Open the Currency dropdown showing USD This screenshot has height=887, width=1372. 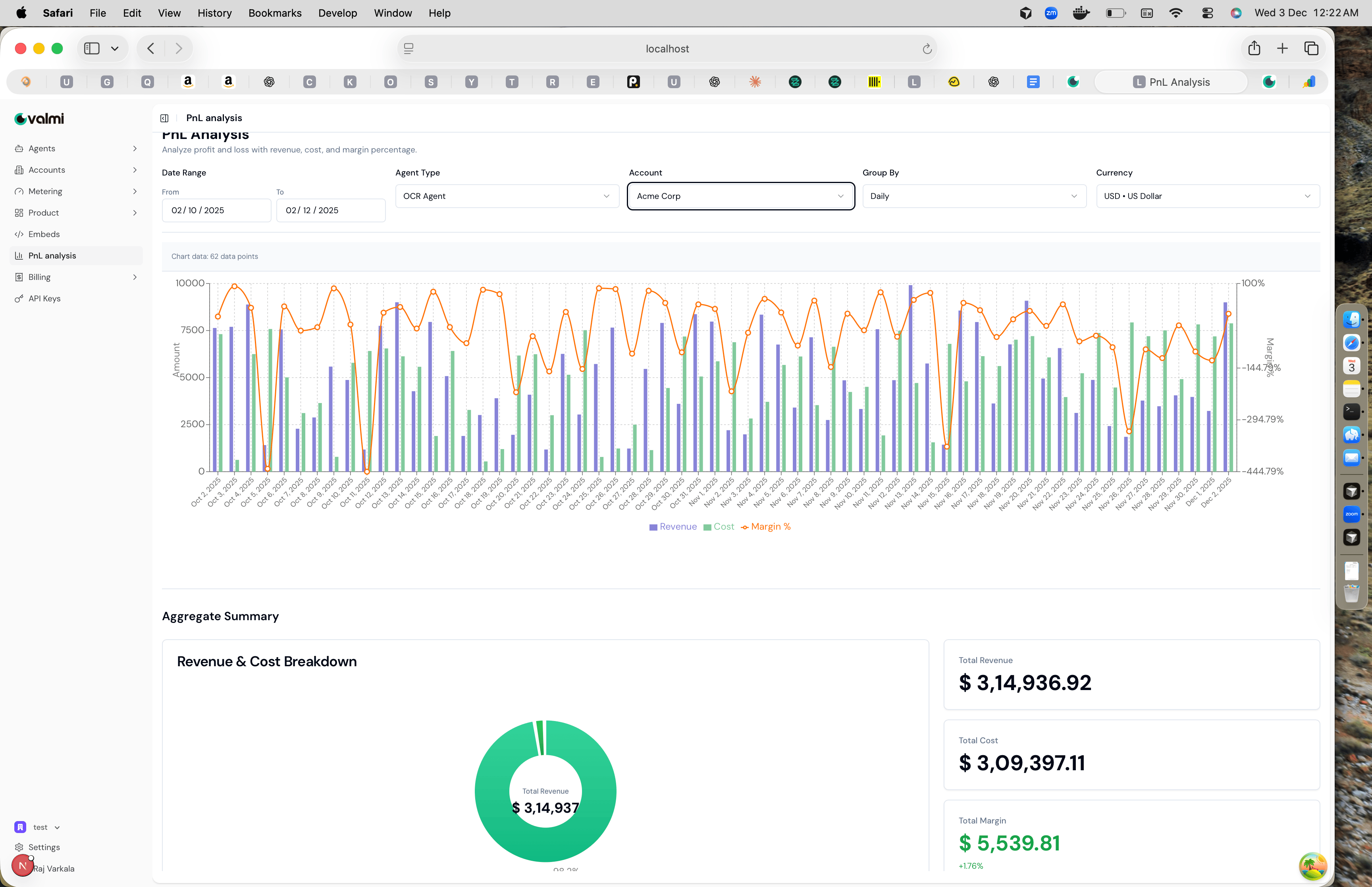click(x=1207, y=196)
